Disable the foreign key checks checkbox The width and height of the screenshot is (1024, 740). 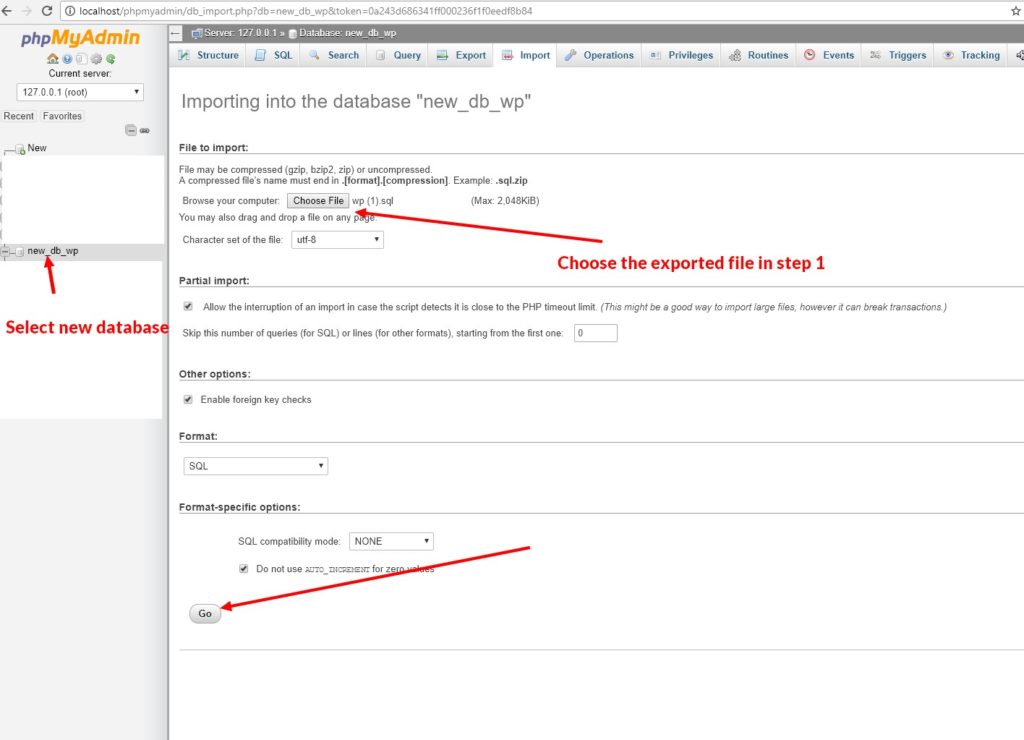tap(188, 399)
